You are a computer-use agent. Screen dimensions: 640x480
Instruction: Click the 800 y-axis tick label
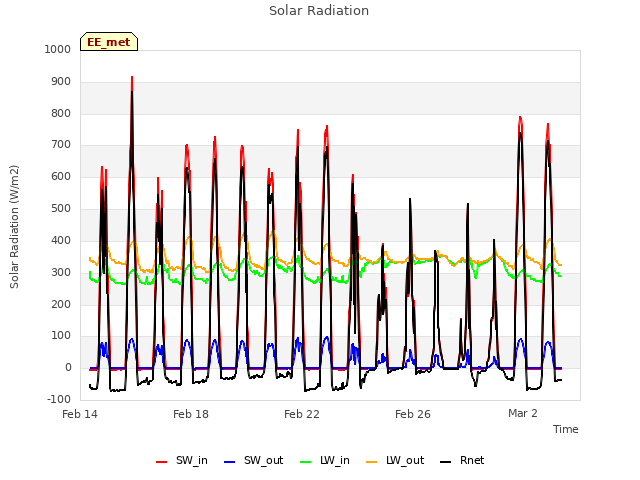tap(61, 113)
